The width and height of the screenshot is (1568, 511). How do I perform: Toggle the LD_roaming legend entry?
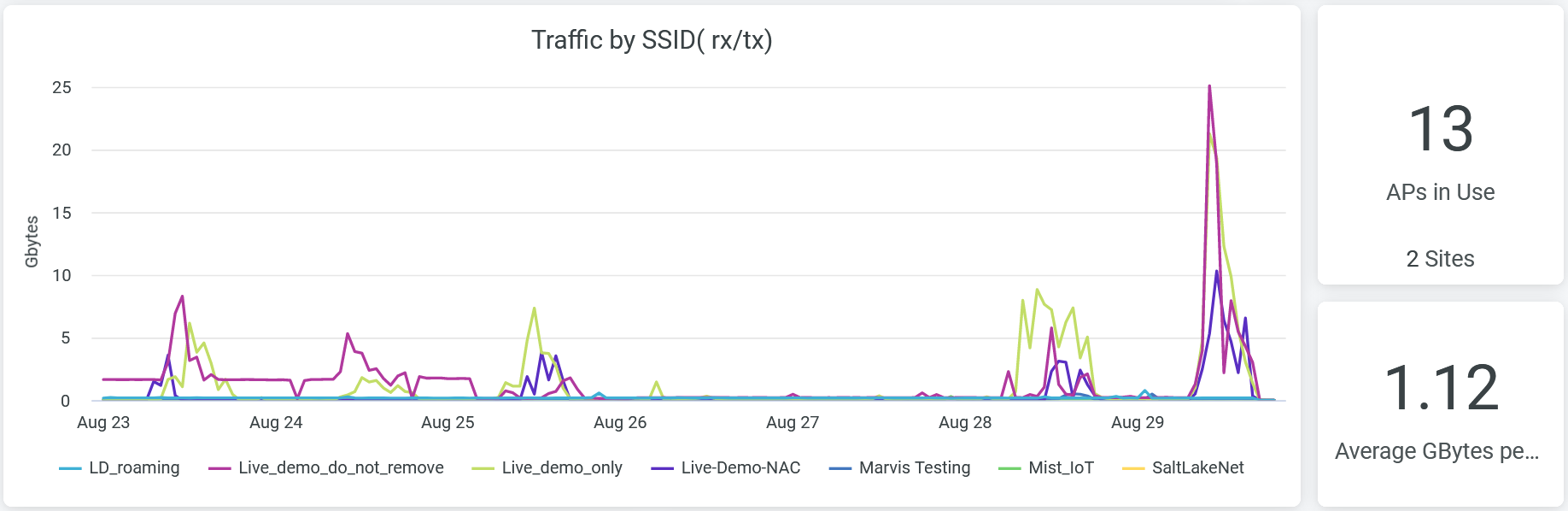(x=134, y=467)
